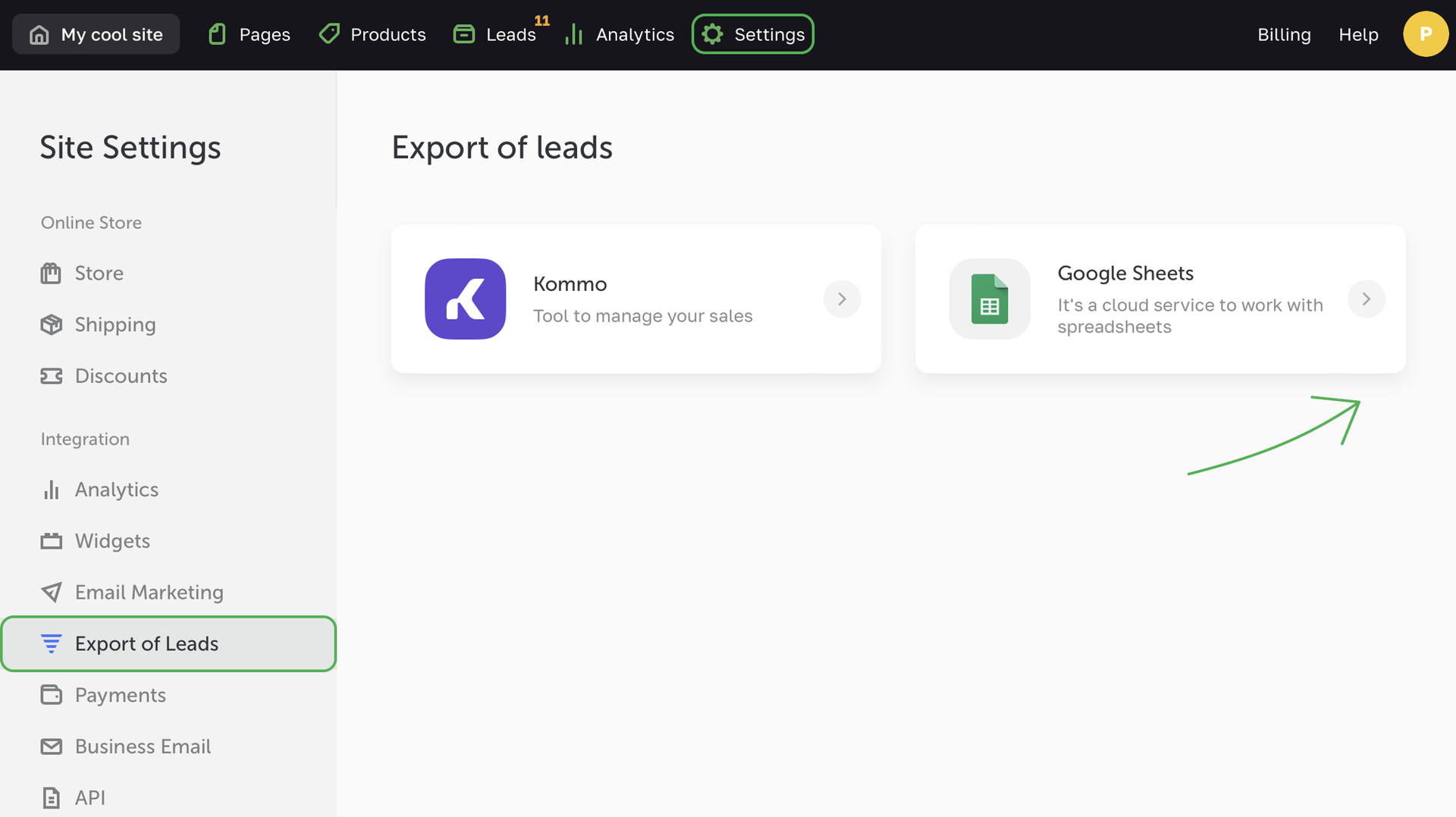Open Leads tab with 11 badge

pyautogui.click(x=497, y=35)
